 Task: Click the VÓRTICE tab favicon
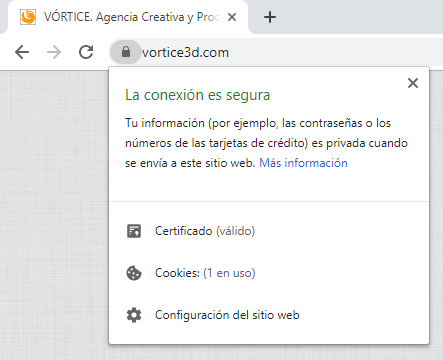(28, 17)
